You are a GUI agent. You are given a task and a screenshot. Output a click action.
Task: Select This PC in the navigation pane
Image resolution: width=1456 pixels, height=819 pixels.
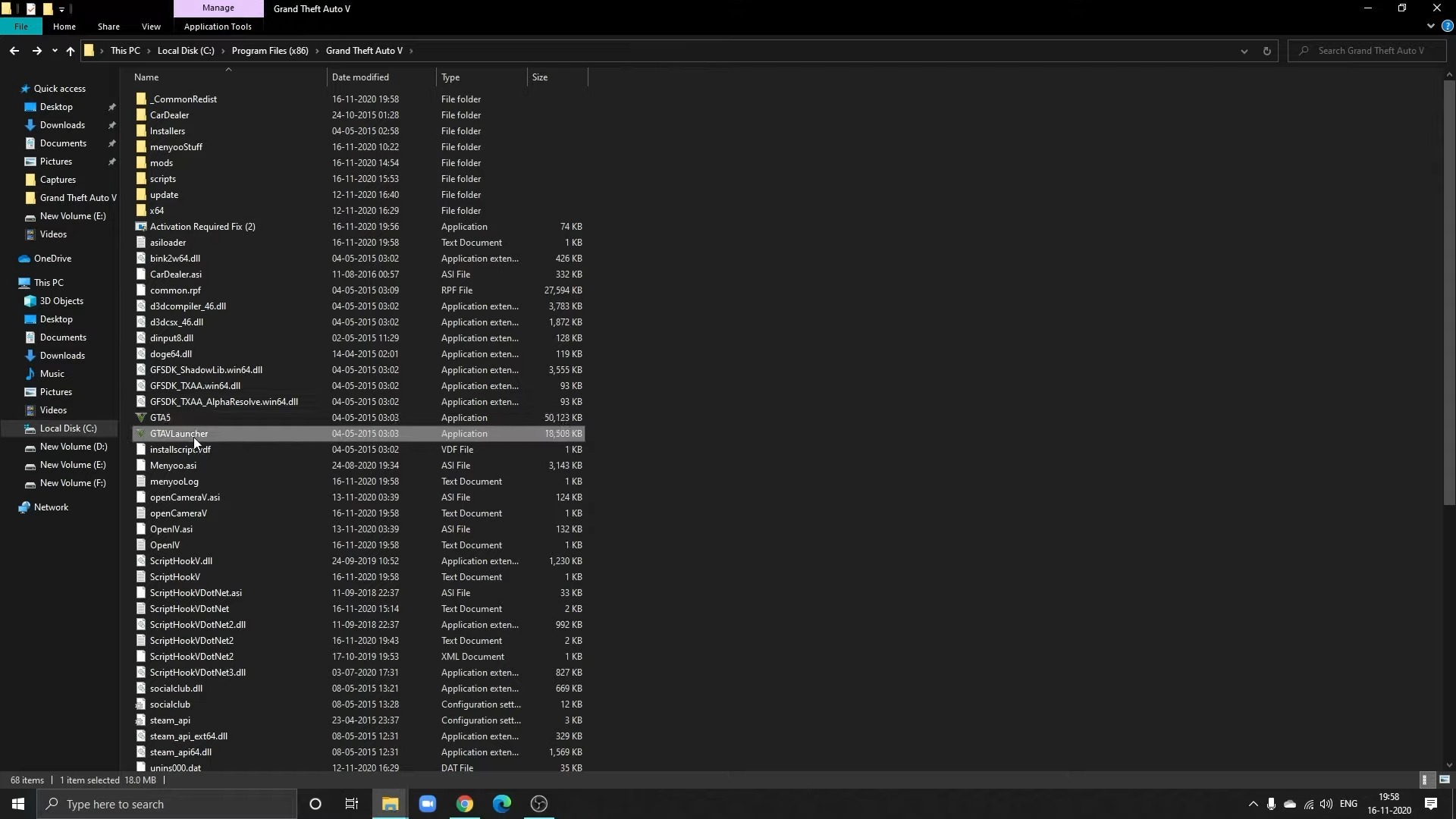coord(49,283)
